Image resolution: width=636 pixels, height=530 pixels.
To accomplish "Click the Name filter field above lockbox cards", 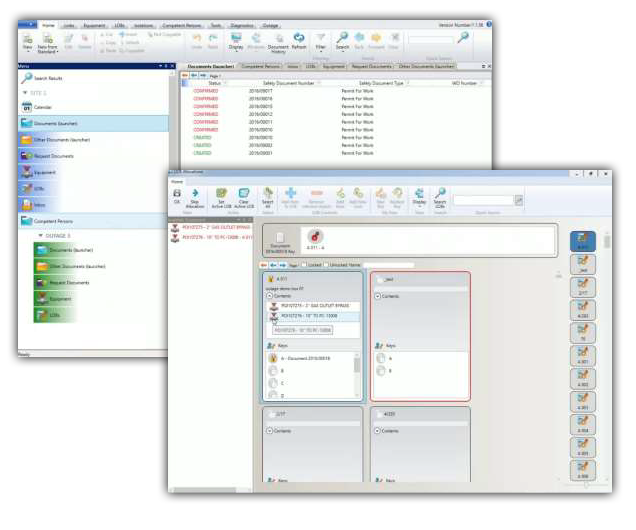I will (388, 265).
